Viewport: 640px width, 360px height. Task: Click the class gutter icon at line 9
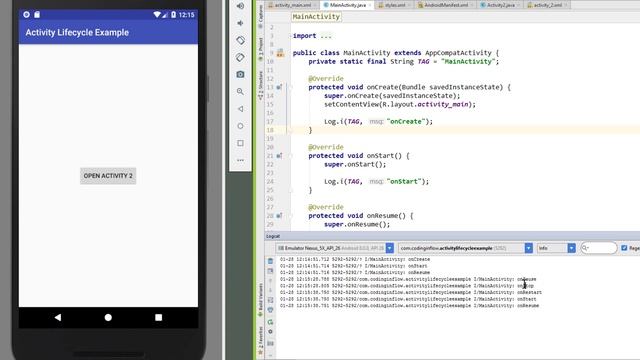click(280, 53)
